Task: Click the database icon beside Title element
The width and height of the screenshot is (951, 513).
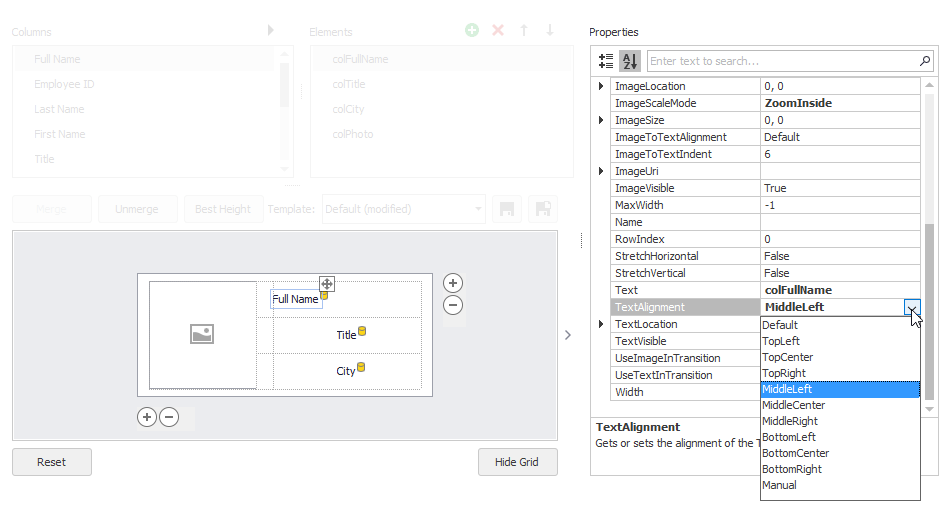Action: tap(362, 331)
